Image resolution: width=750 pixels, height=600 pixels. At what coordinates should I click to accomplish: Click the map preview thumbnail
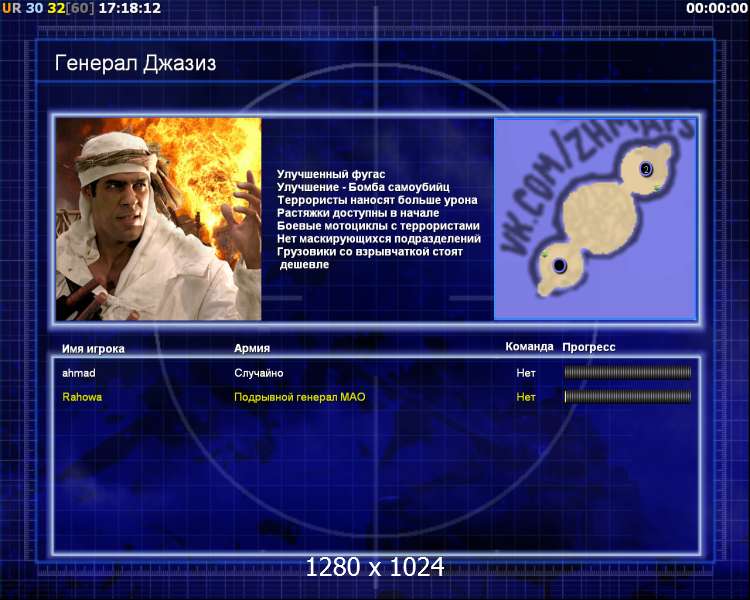click(x=595, y=219)
